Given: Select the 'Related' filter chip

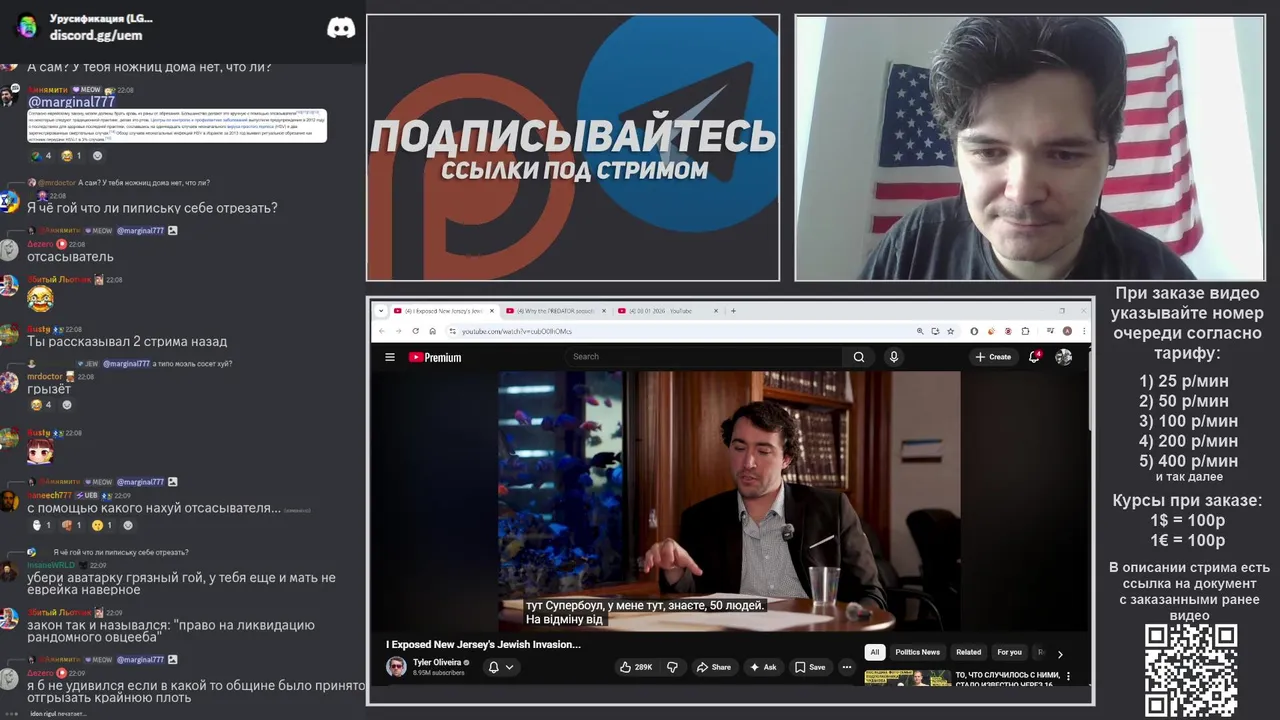Looking at the screenshot, I should pyautogui.click(x=968, y=652).
